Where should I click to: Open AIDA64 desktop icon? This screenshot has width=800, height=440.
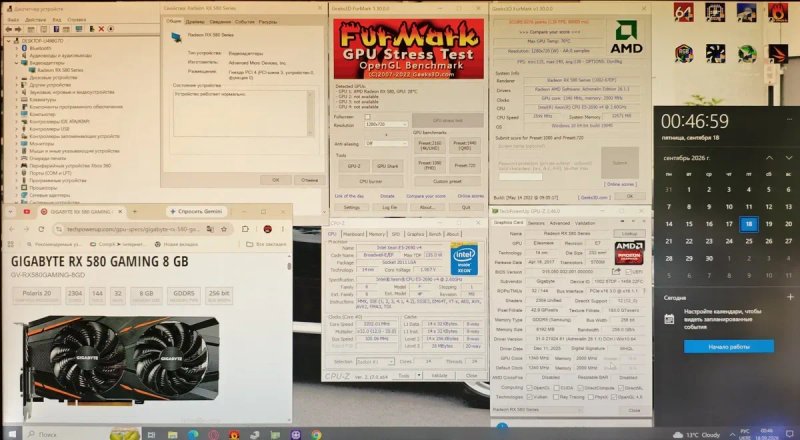683,12
